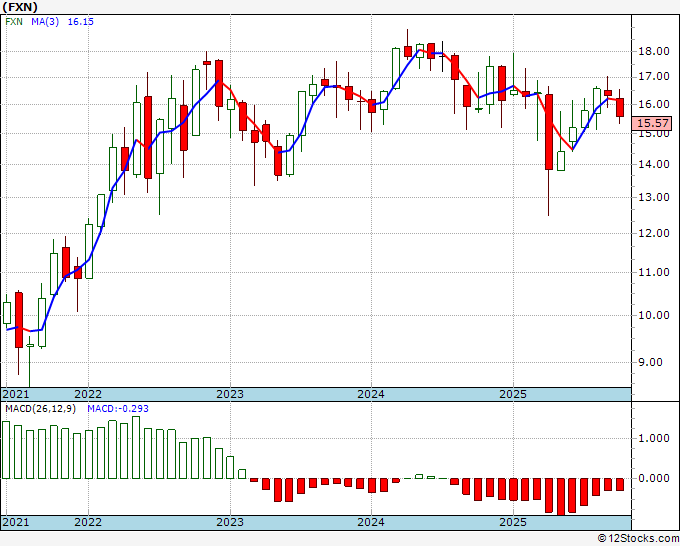Screen dimensions: 680x546
Task: Click 2022 on the MACD panel timeline
Action: point(88,522)
